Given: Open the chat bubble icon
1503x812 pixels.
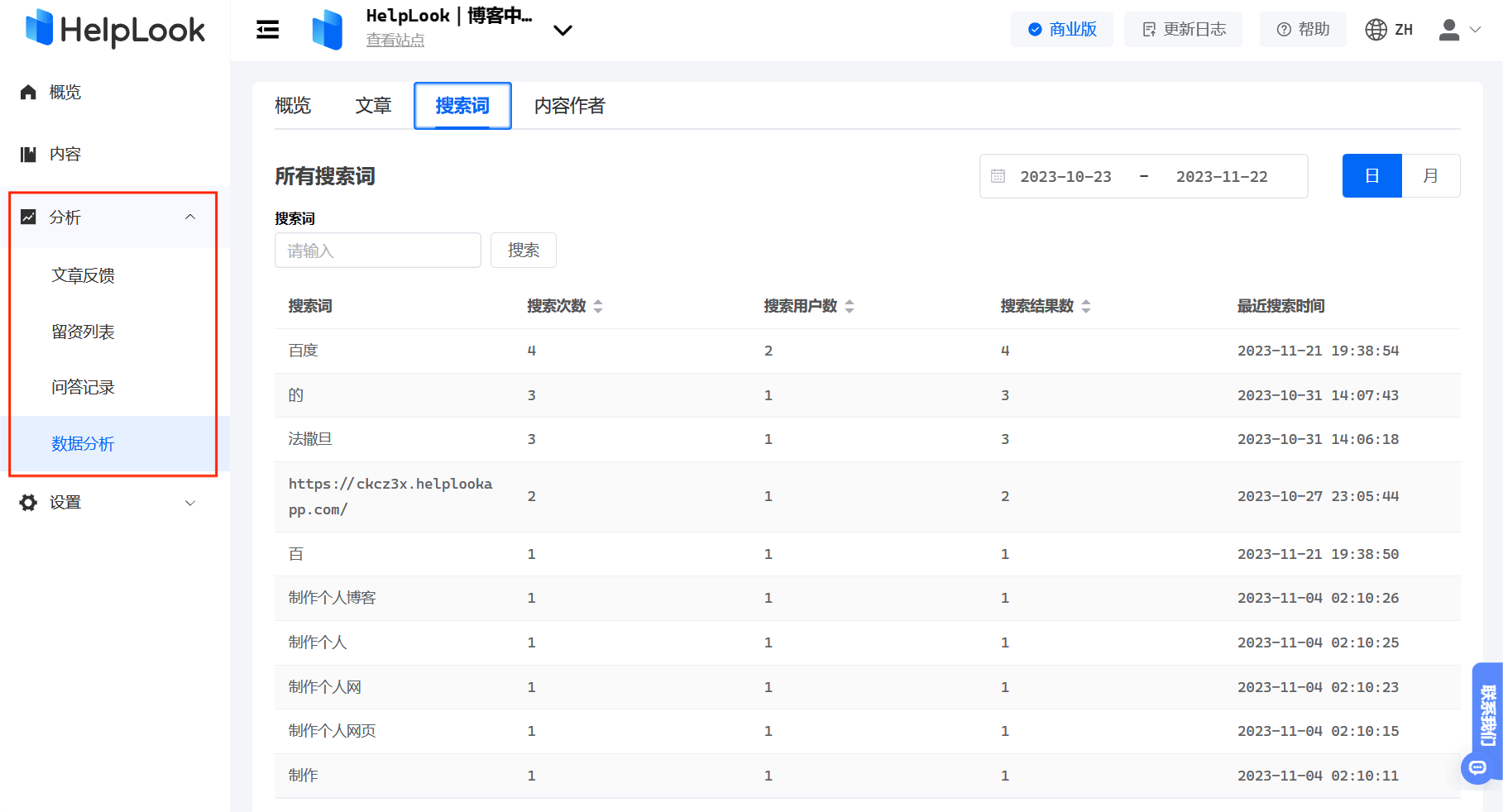Looking at the screenshot, I should pyautogui.click(x=1477, y=768).
